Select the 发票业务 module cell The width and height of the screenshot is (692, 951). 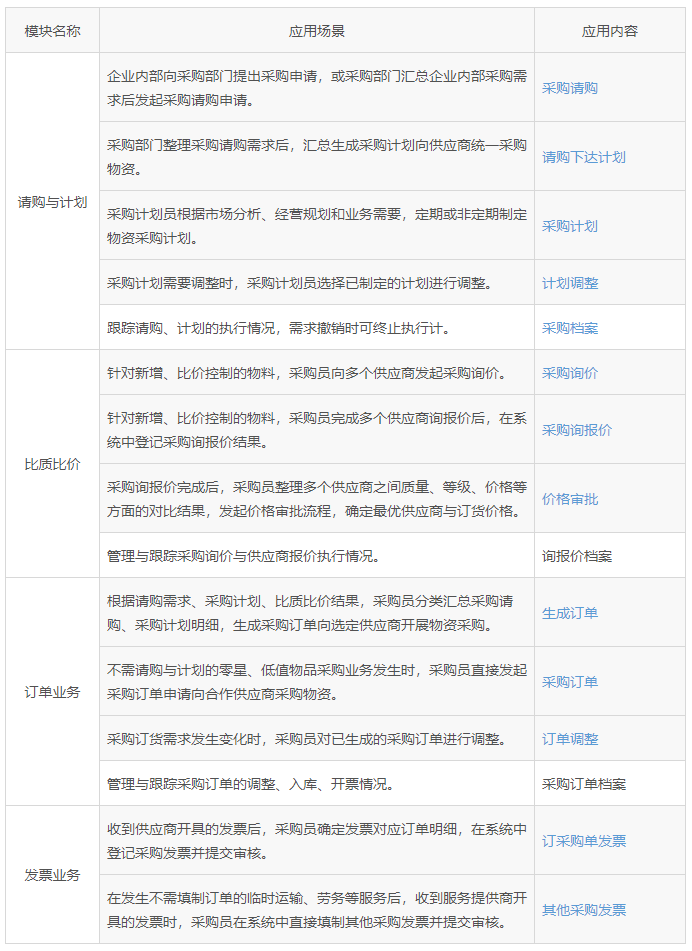(52, 876)
